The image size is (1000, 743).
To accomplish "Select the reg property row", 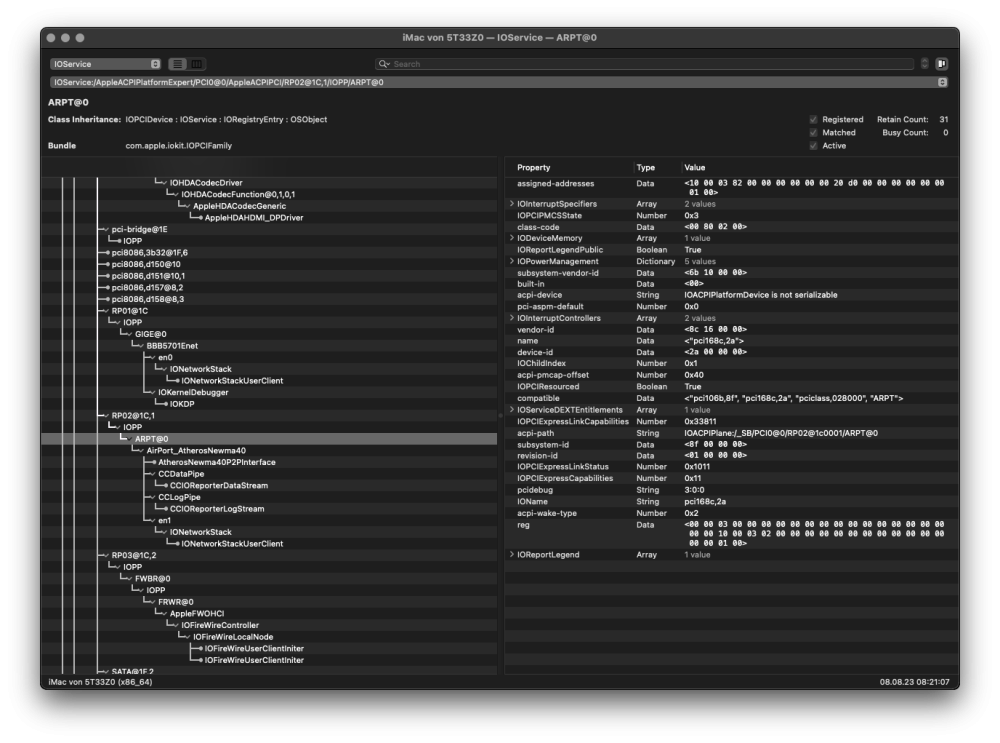I will pyautogui.click(x=732, y=534).
